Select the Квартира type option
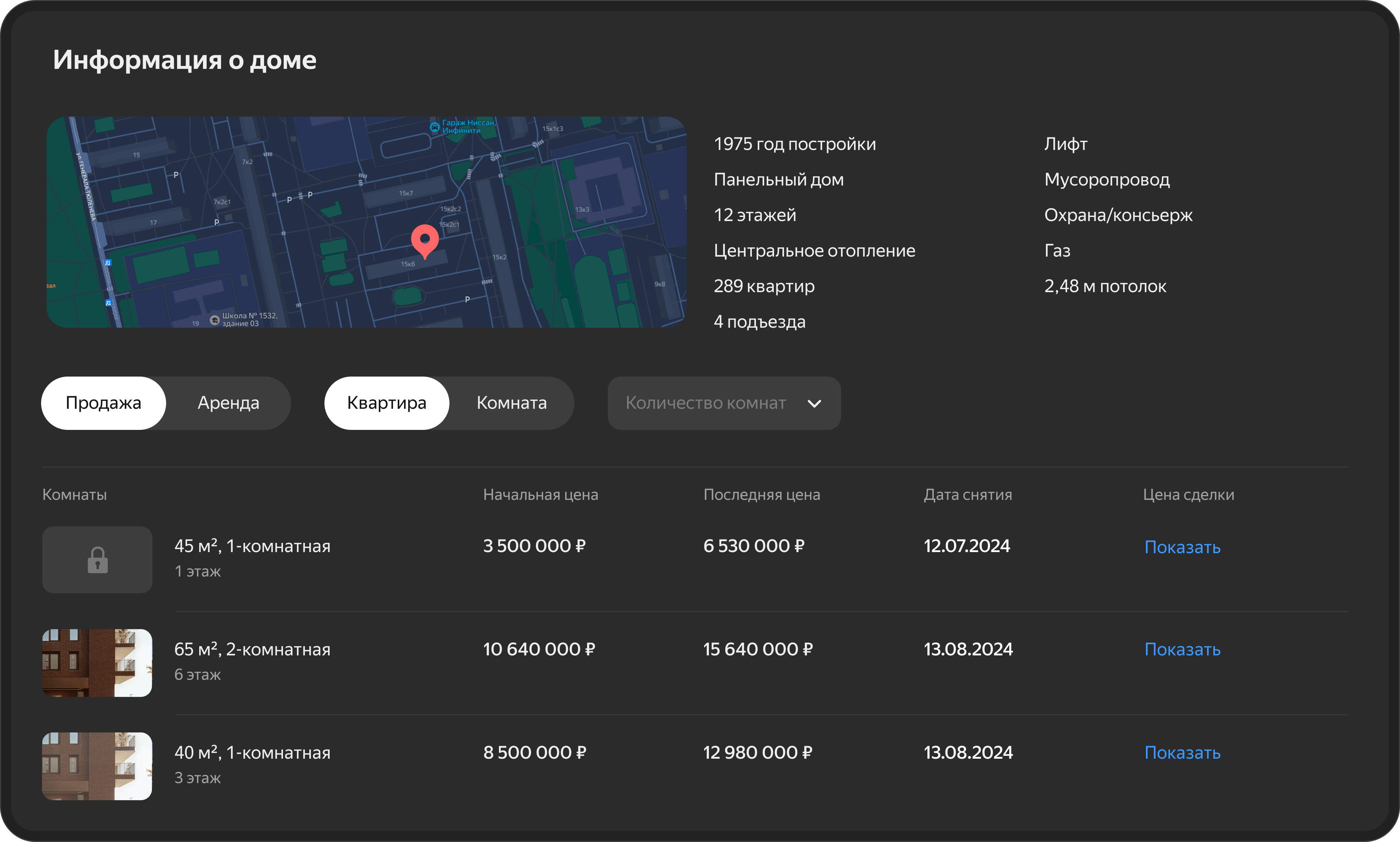Screen dimensions: 1400x842 point(386,403)
